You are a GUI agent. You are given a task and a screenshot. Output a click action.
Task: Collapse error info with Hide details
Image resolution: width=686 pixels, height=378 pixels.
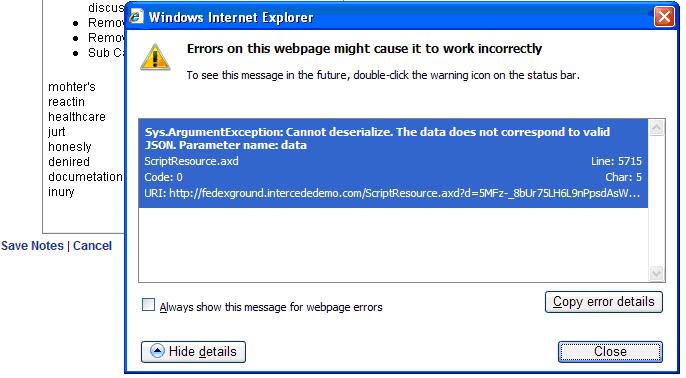(193, 352)
